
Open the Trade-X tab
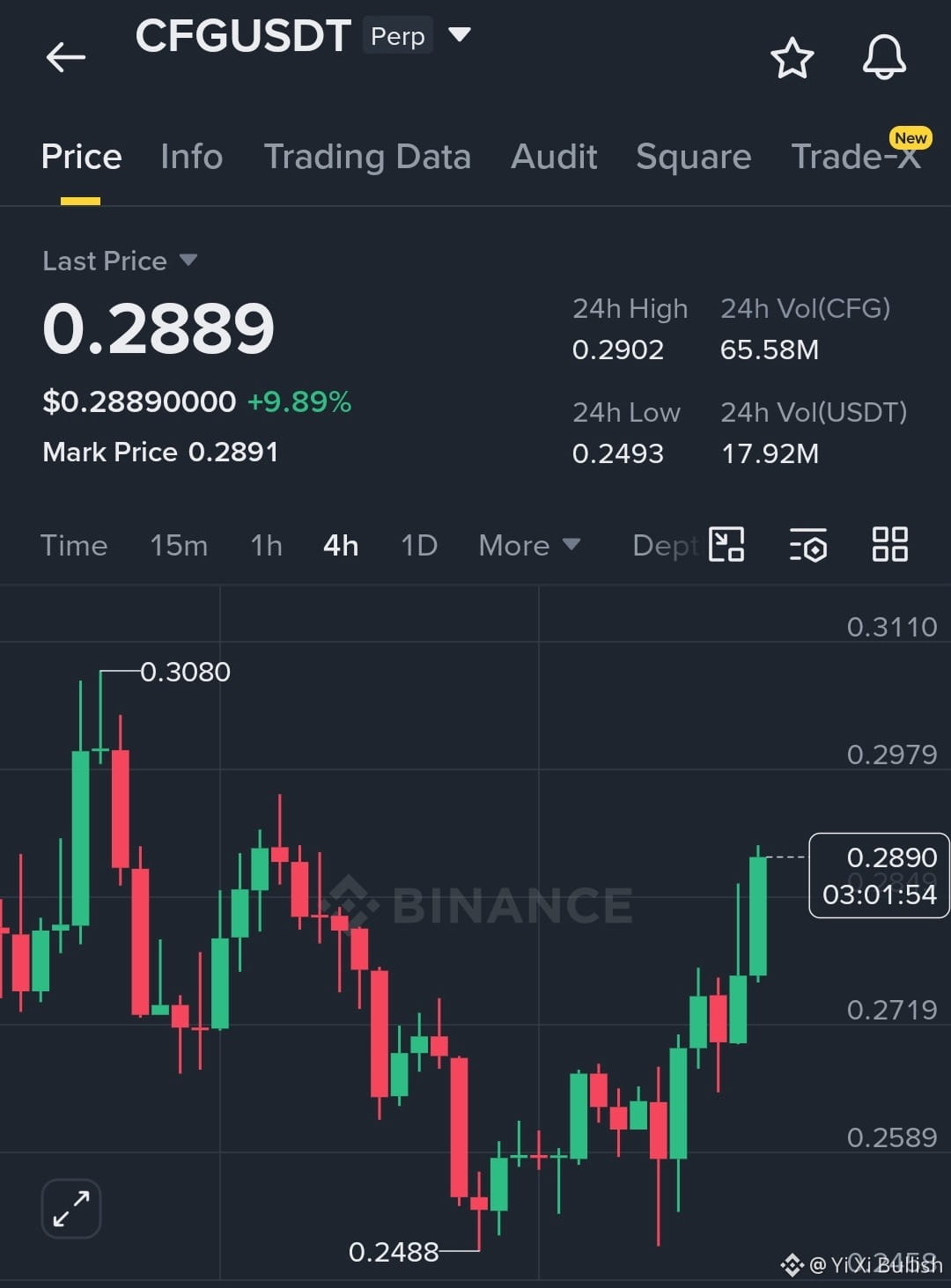(x=856, y=157)
